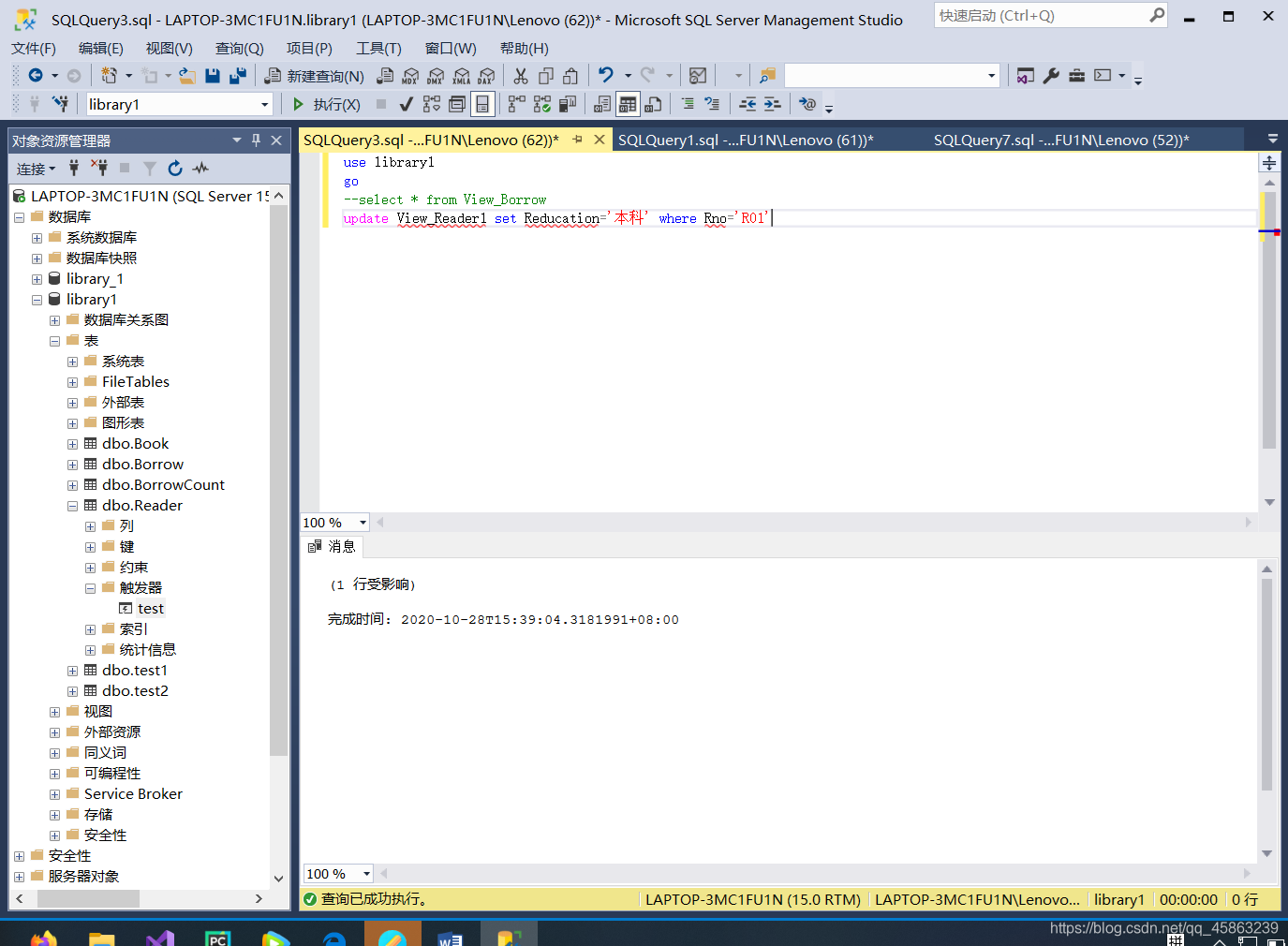The image size is (1288, 946).
Task: Open the Toolbox briefcase icon
Action: (x=1076, y=76)
